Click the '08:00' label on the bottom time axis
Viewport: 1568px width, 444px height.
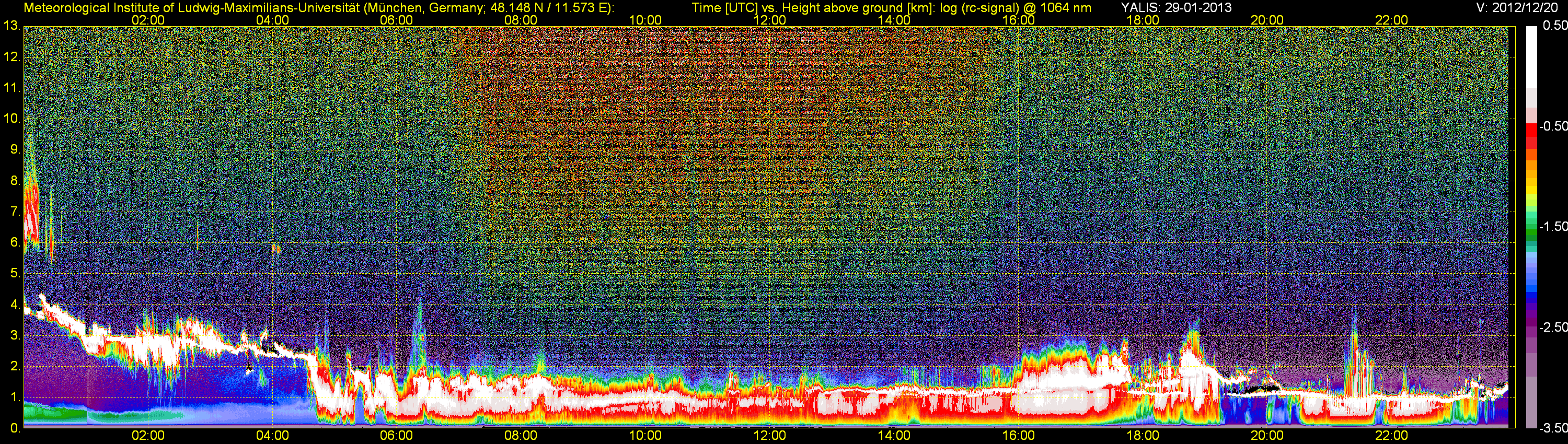[521, 436]
